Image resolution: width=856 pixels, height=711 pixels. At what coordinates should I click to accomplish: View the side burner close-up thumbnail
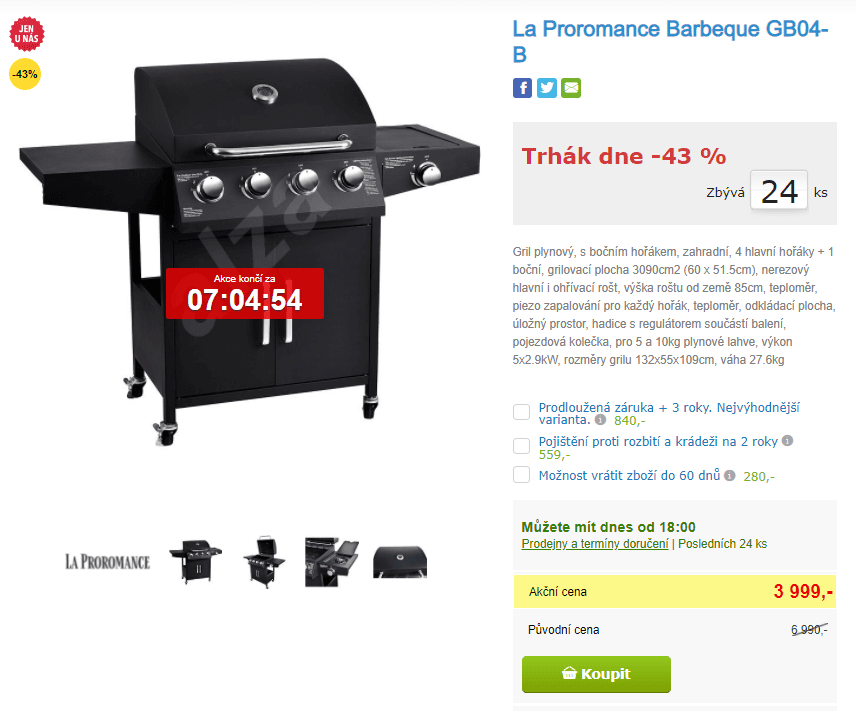[331, 562]
